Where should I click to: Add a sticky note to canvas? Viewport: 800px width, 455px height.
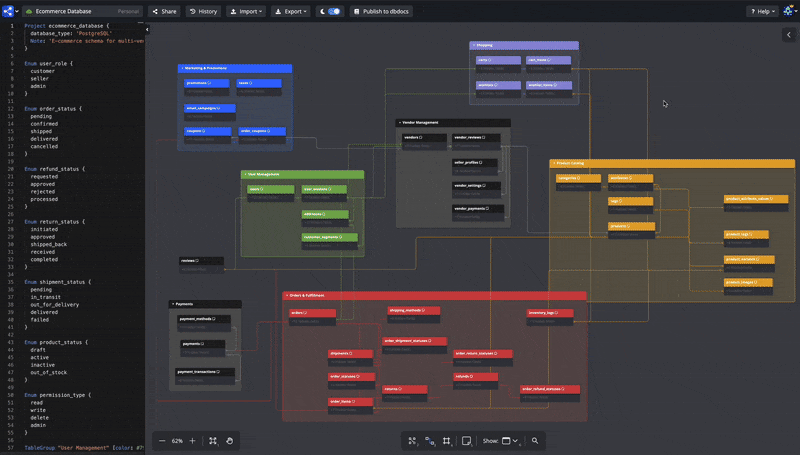coord(464,440)
